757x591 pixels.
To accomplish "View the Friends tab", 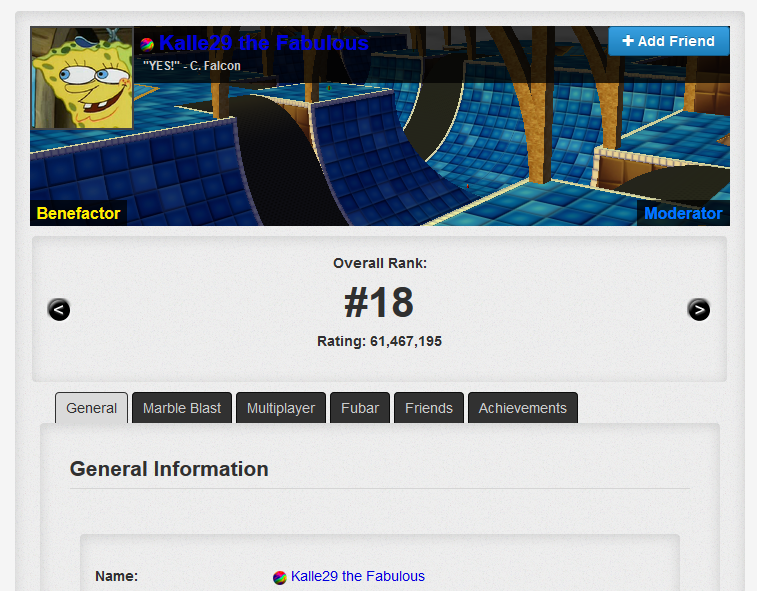I will tap(429, 408).
